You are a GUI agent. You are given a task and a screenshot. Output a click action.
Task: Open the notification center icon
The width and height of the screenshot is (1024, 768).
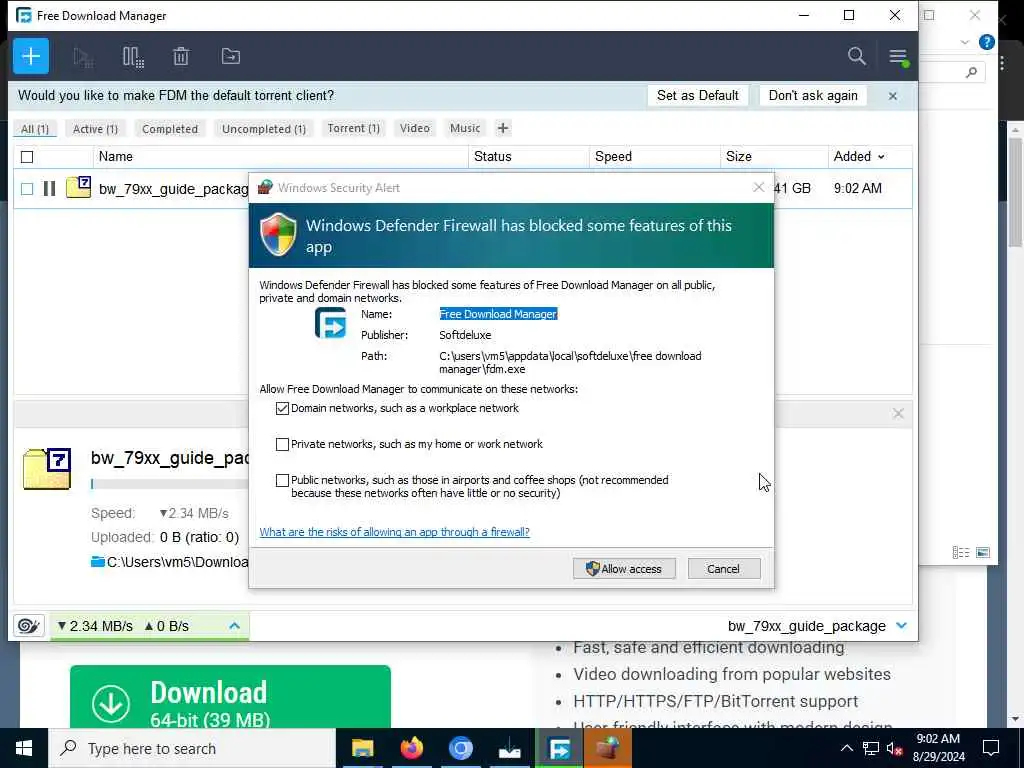[x=991, y=748]
